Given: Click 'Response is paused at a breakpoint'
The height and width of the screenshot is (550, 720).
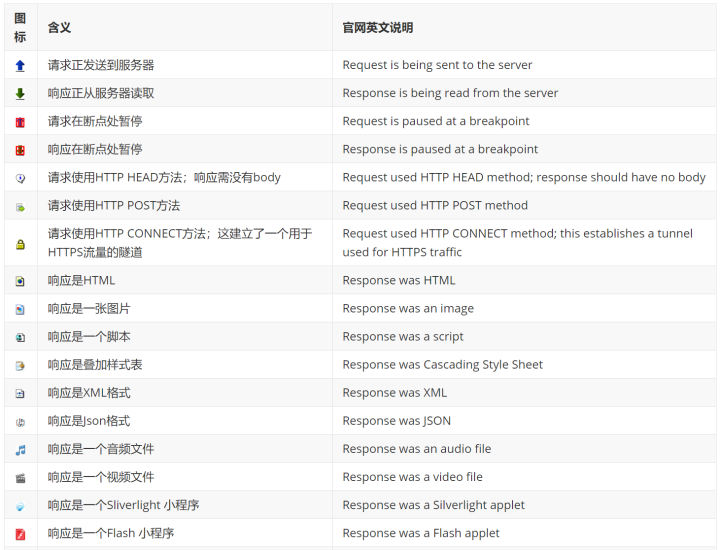Looking at the screenshot, I should [440, 149].
